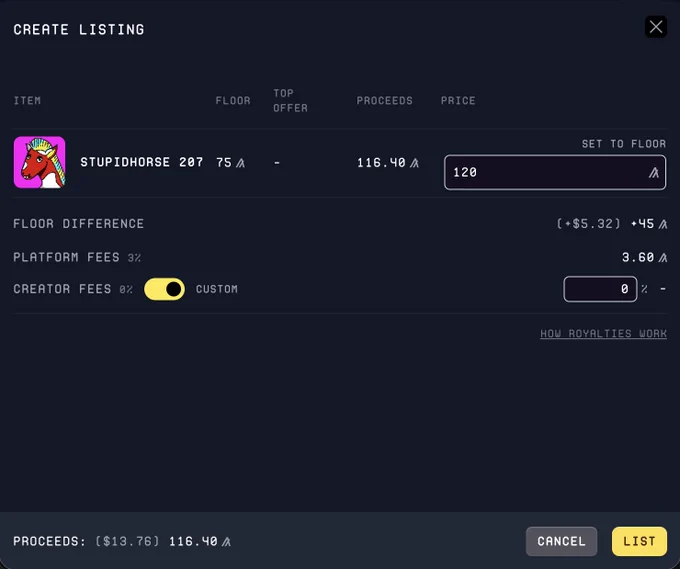This screenshot has height=569, width=680.
Task: Click the Proceeds column header
Action: point(384,101)
